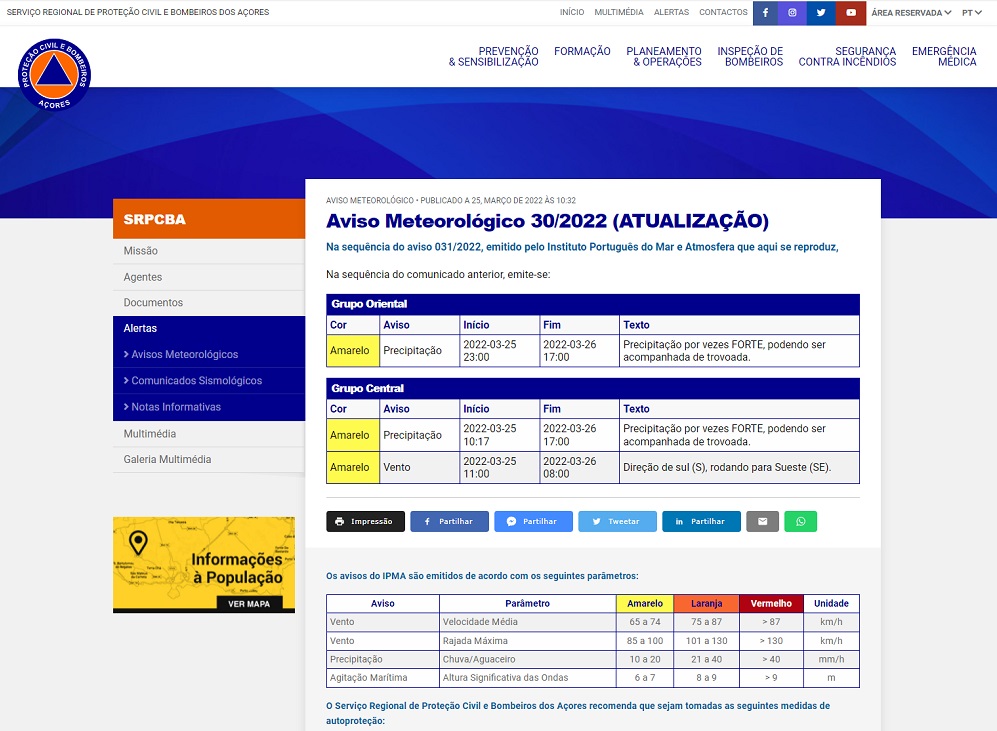Open Emergência Médica menu
Screen dimensions: 997x731
coord(944,57)
